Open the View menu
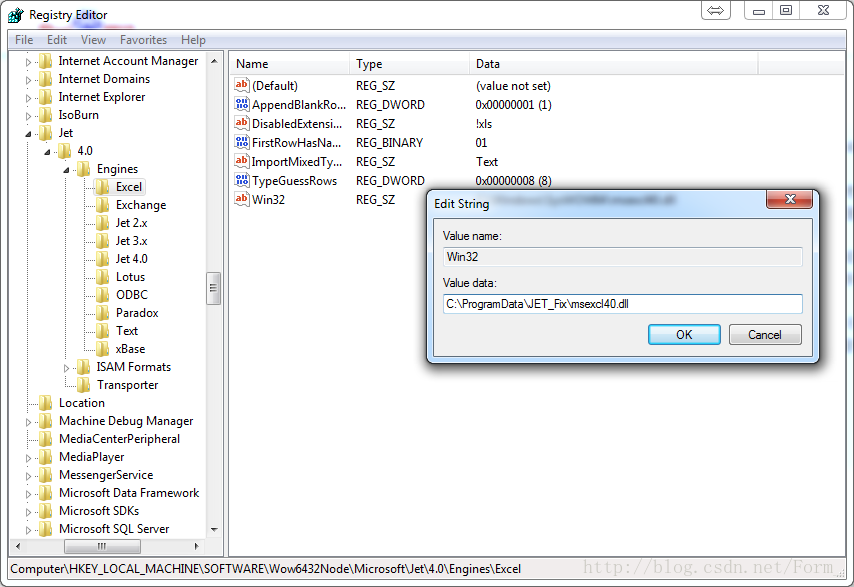The height and width of the screenshot is (587, 854). point(93,40)
